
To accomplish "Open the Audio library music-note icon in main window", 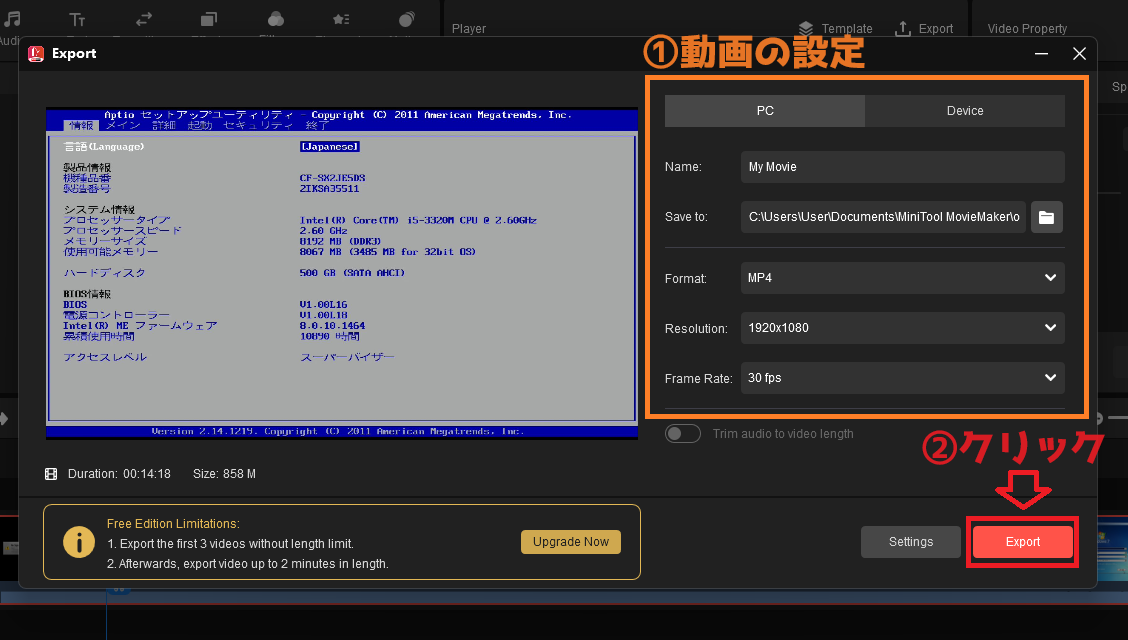I will click(x=12, y=19).
